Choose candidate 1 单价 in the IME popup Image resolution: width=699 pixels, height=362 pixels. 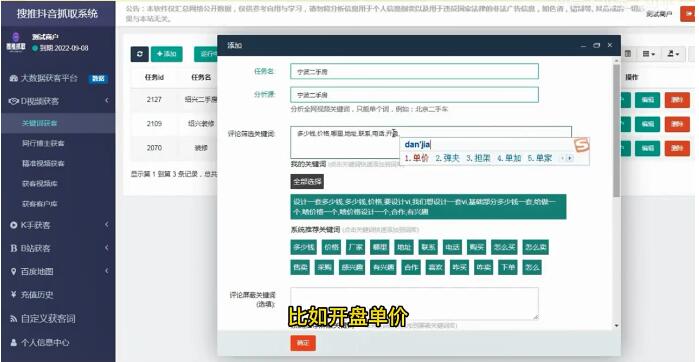[416, 158]
